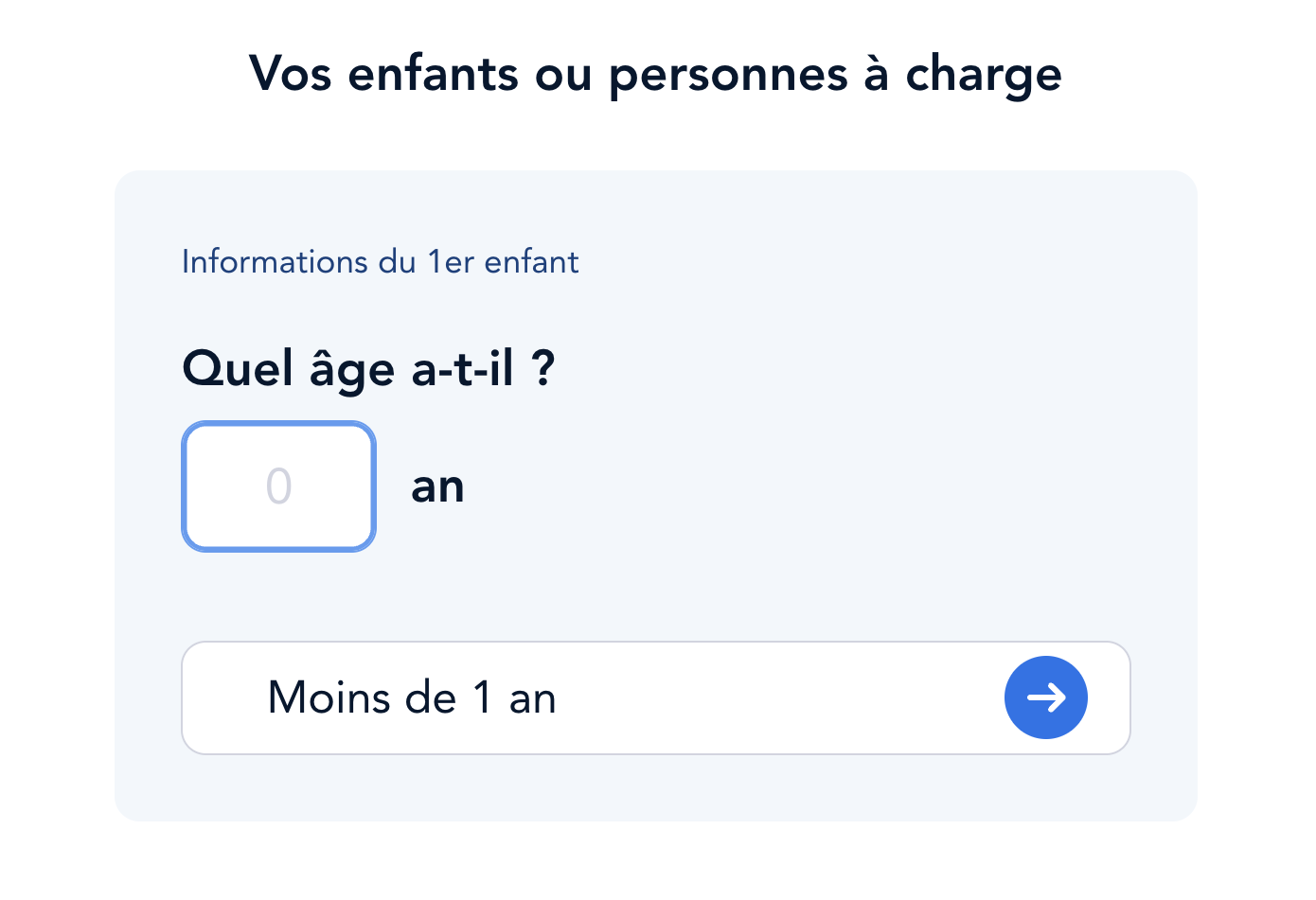Choose the under-one-year suggestion row
This screenshot has height=900, width=1316.
[x=656, y=697]
